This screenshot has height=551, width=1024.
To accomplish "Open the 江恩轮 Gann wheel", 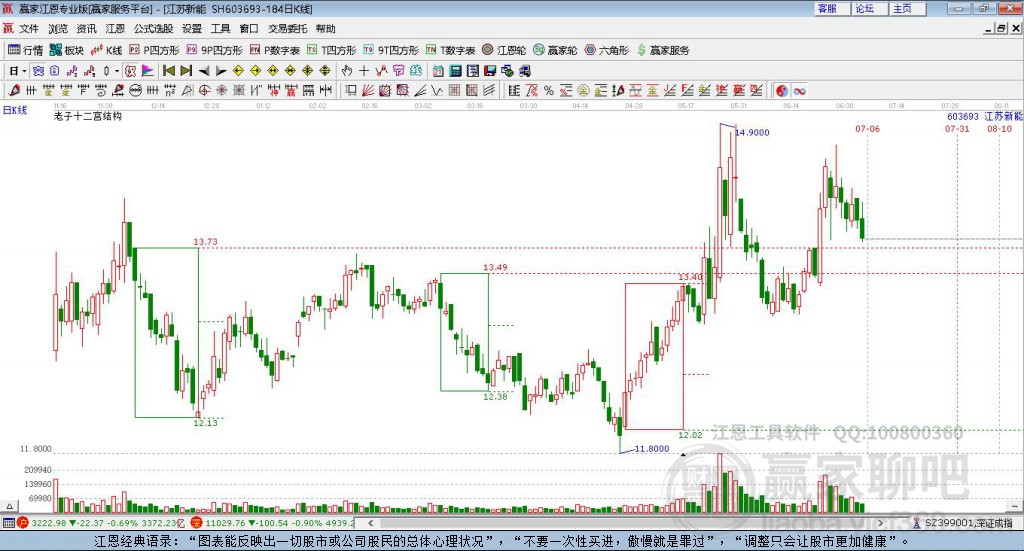I will (x=504, y=50).
